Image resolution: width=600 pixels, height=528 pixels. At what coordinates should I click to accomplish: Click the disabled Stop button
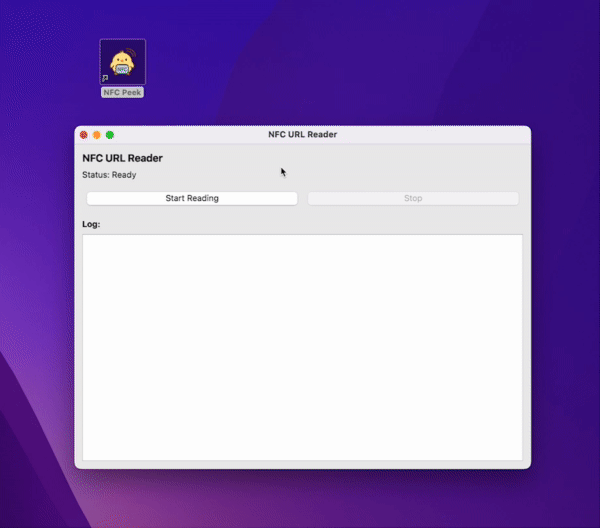413,198
